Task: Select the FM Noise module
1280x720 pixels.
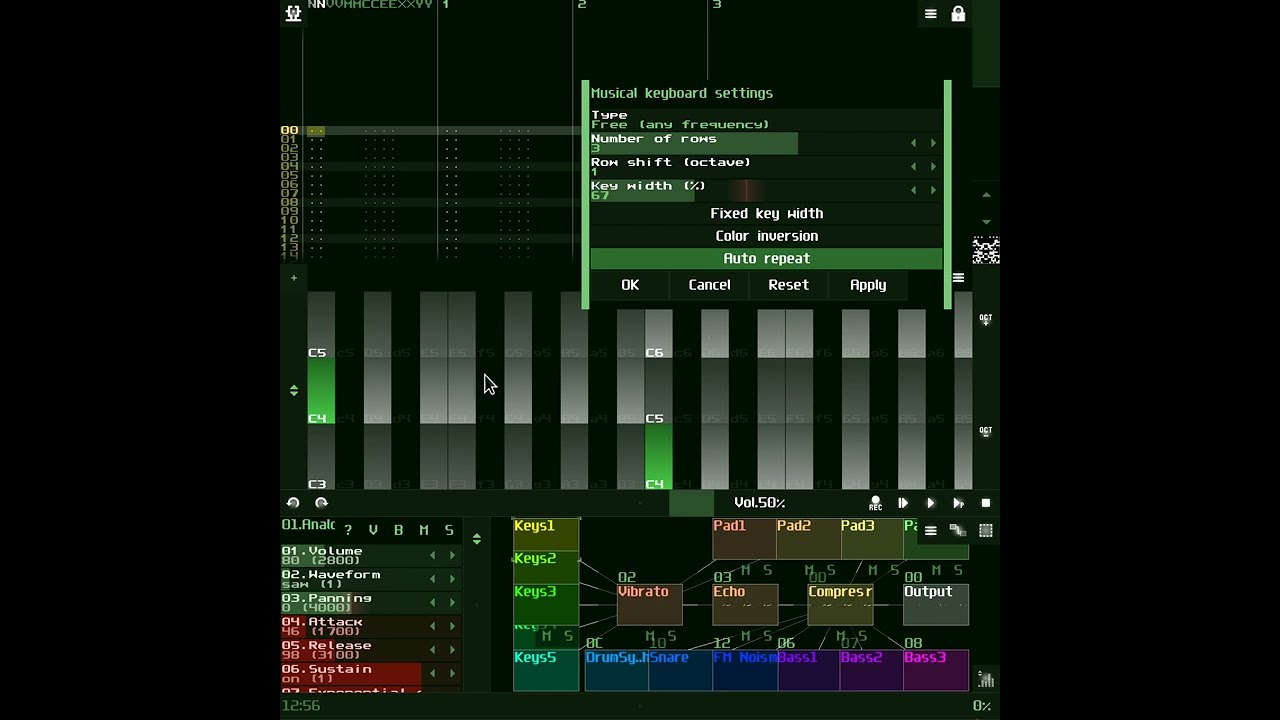Action: [745, 670]
